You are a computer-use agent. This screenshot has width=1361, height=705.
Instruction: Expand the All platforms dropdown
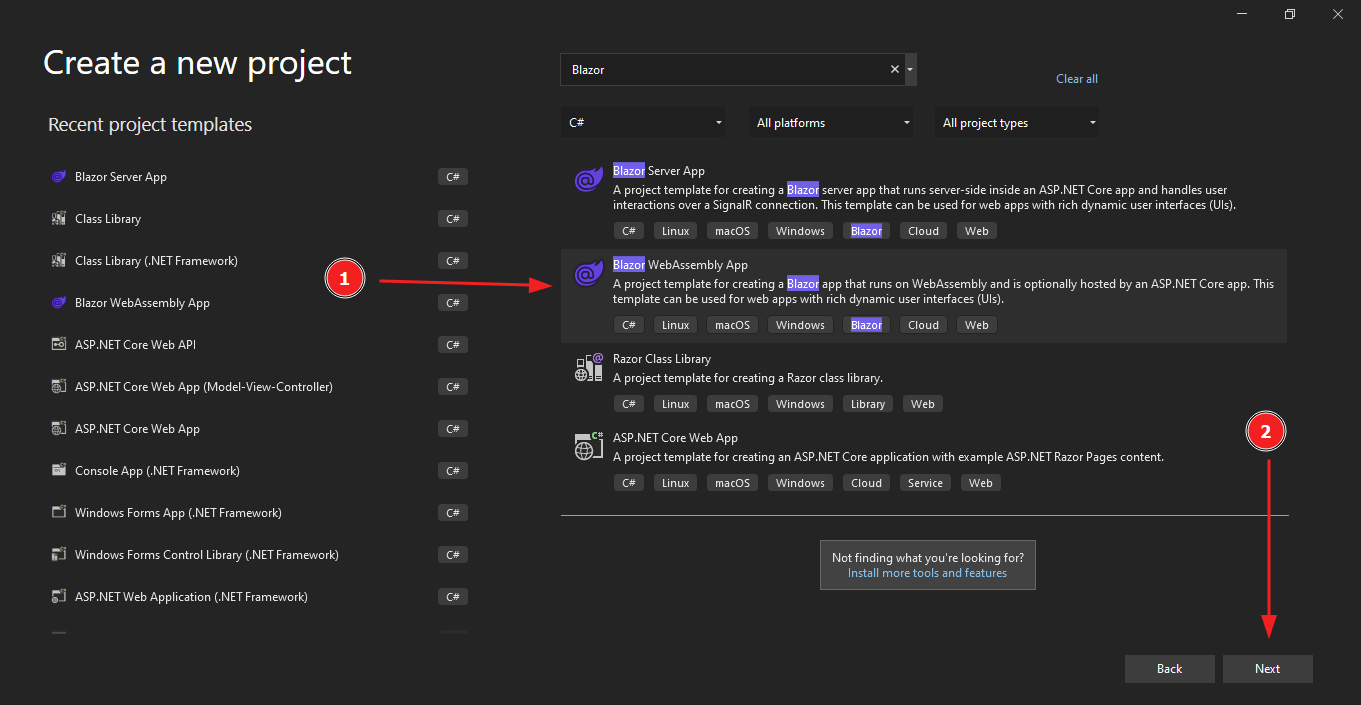point(832,123)
